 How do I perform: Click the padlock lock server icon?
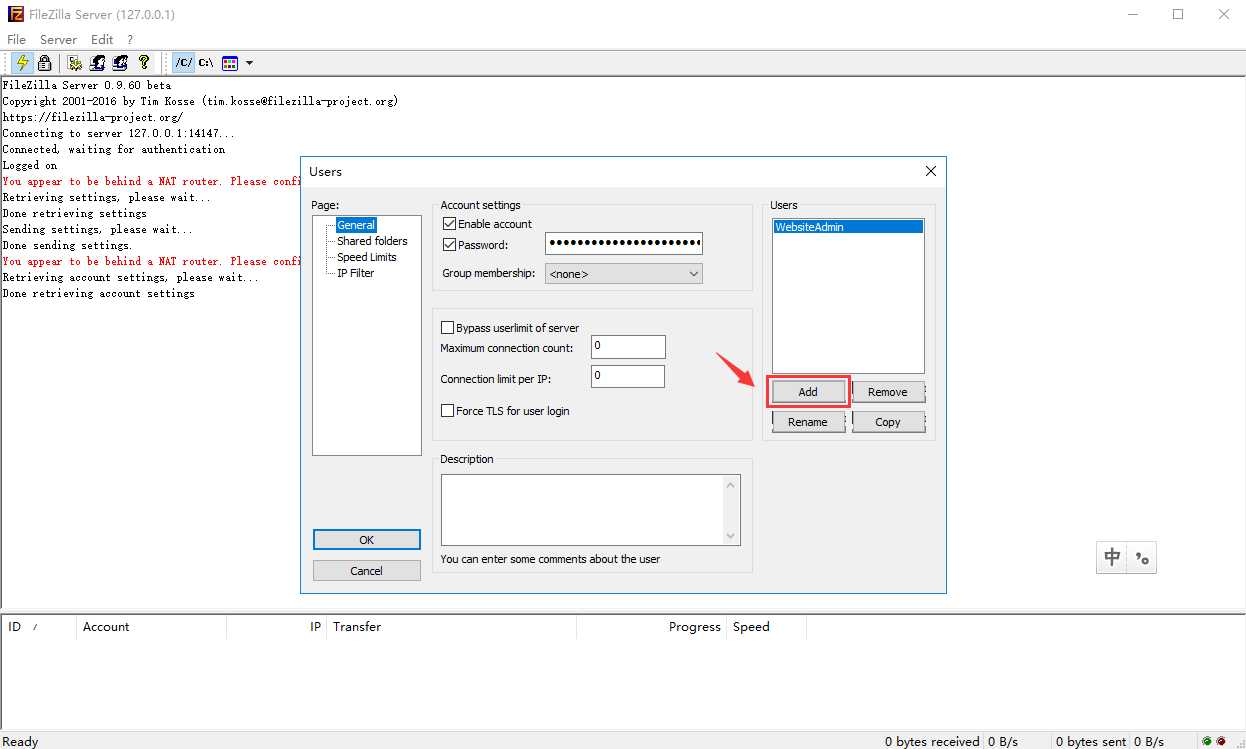coord(44,62)
